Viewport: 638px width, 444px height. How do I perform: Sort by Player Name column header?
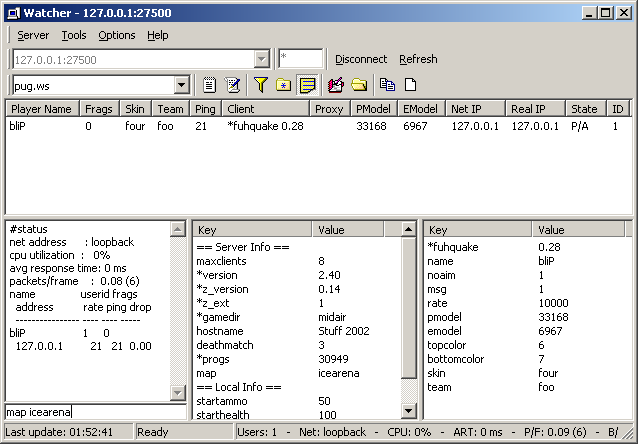pos(42,109)
